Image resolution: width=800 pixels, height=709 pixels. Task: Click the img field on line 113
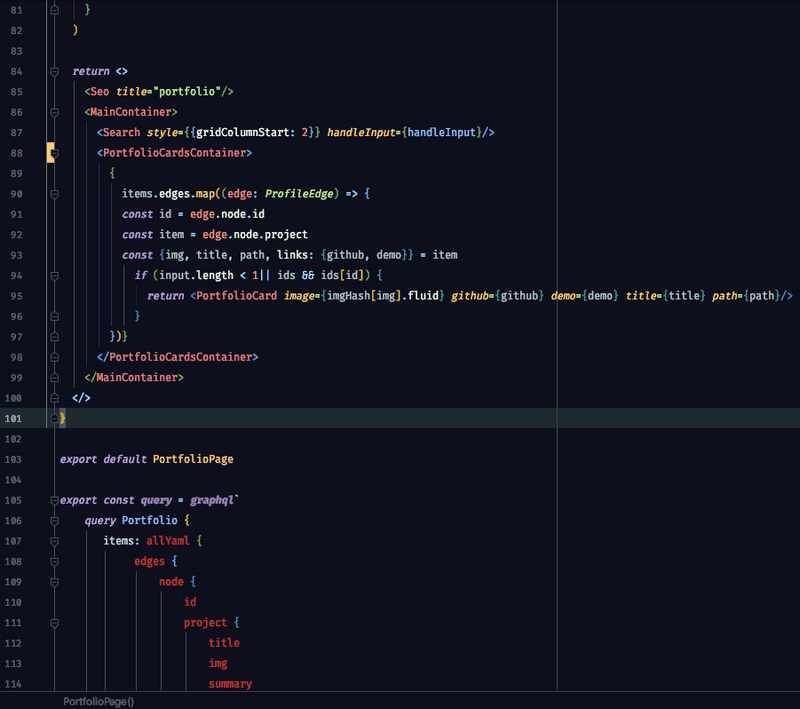pos(218,664)
